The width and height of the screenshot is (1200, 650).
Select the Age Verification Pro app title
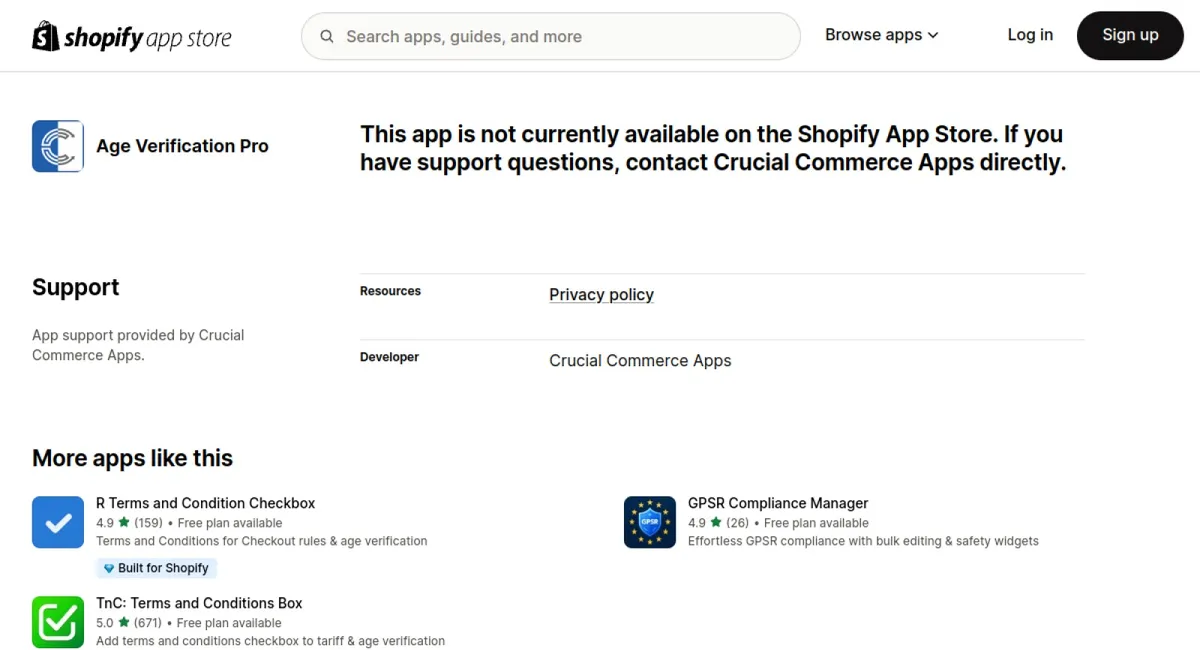pyautogui.click(x=182, y=146)
